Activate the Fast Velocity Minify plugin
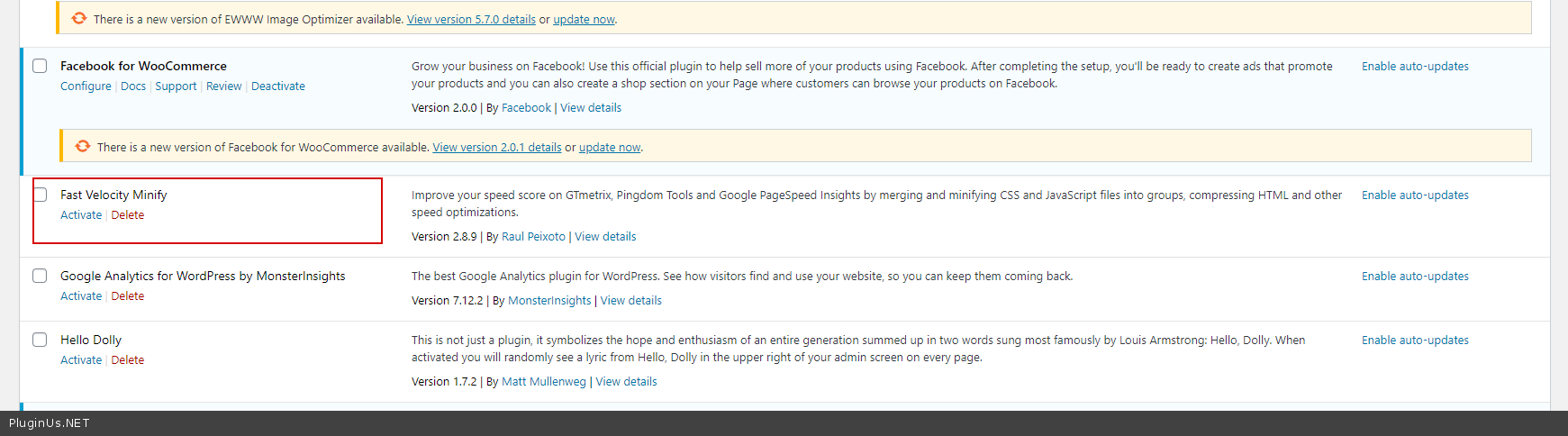 (81, 215)
